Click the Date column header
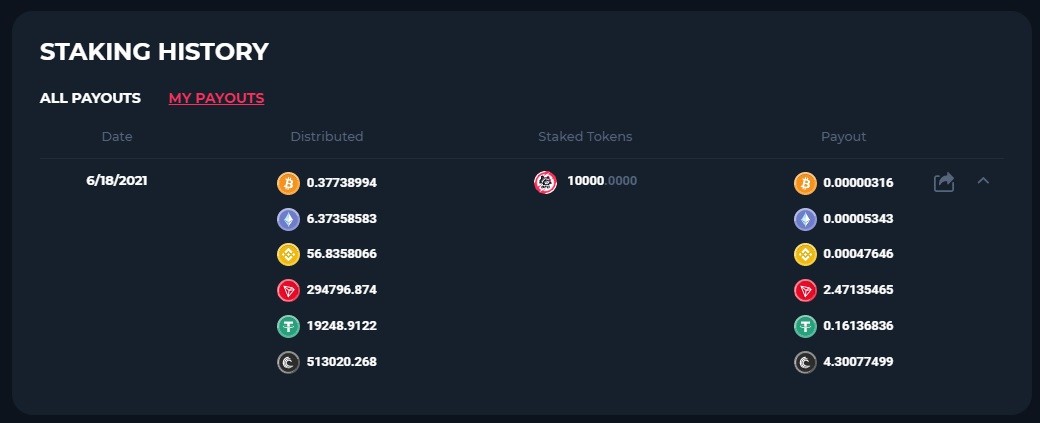Viewport: 1040px width, 423px height. (x=117, y=137)
